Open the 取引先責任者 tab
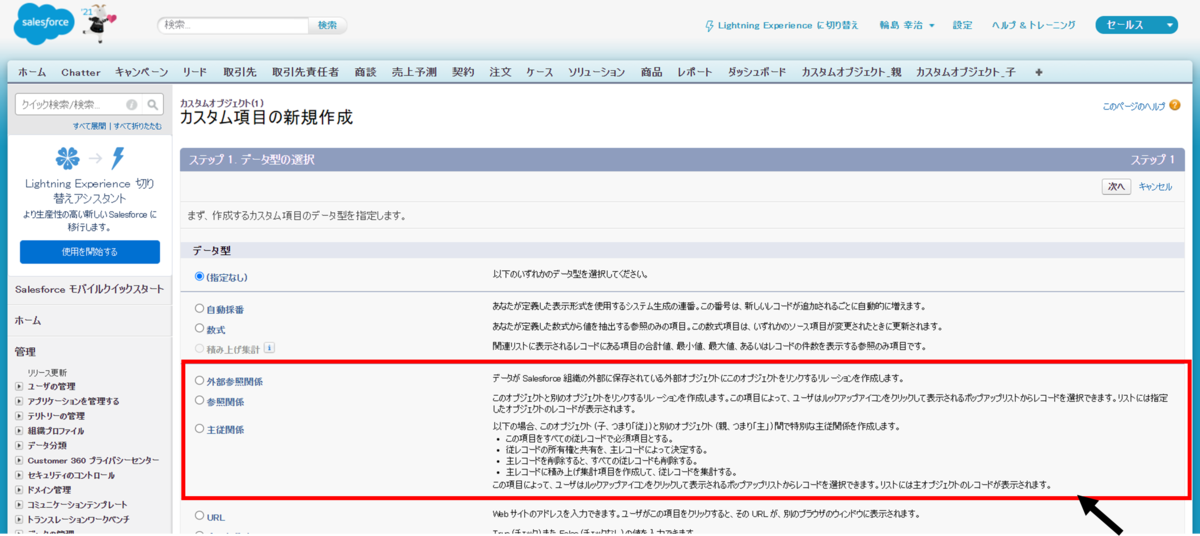The width and height of the screenshot is (1200, 536). (305, 72)
